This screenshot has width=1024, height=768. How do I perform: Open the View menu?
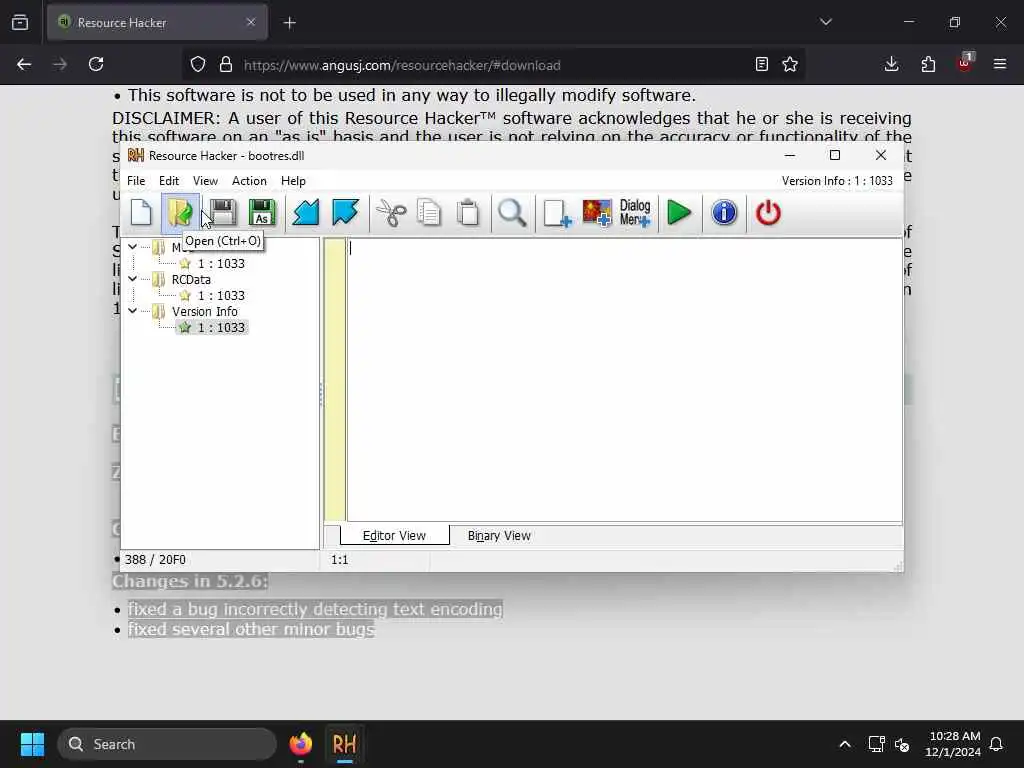205,181
